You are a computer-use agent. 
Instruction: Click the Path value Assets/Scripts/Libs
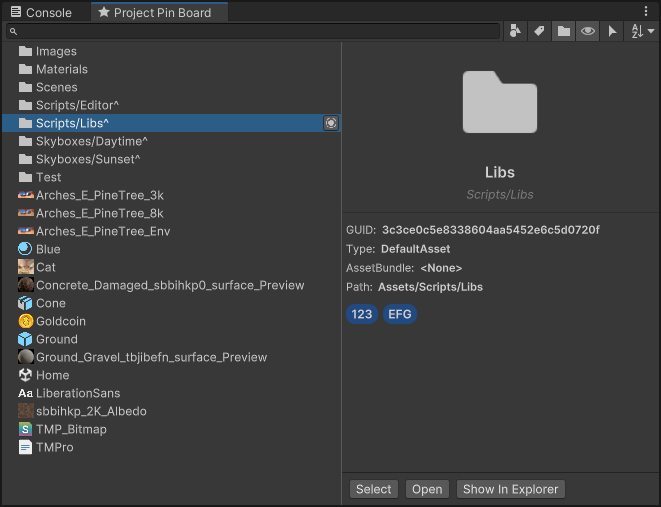click(430, 287)
